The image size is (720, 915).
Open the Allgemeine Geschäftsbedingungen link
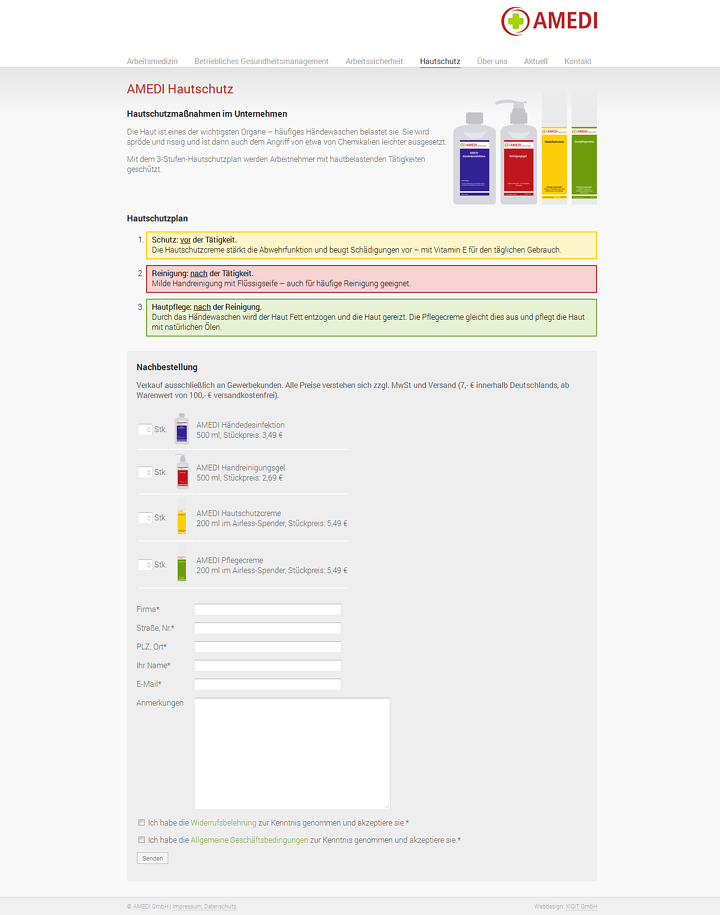point(249,840)
